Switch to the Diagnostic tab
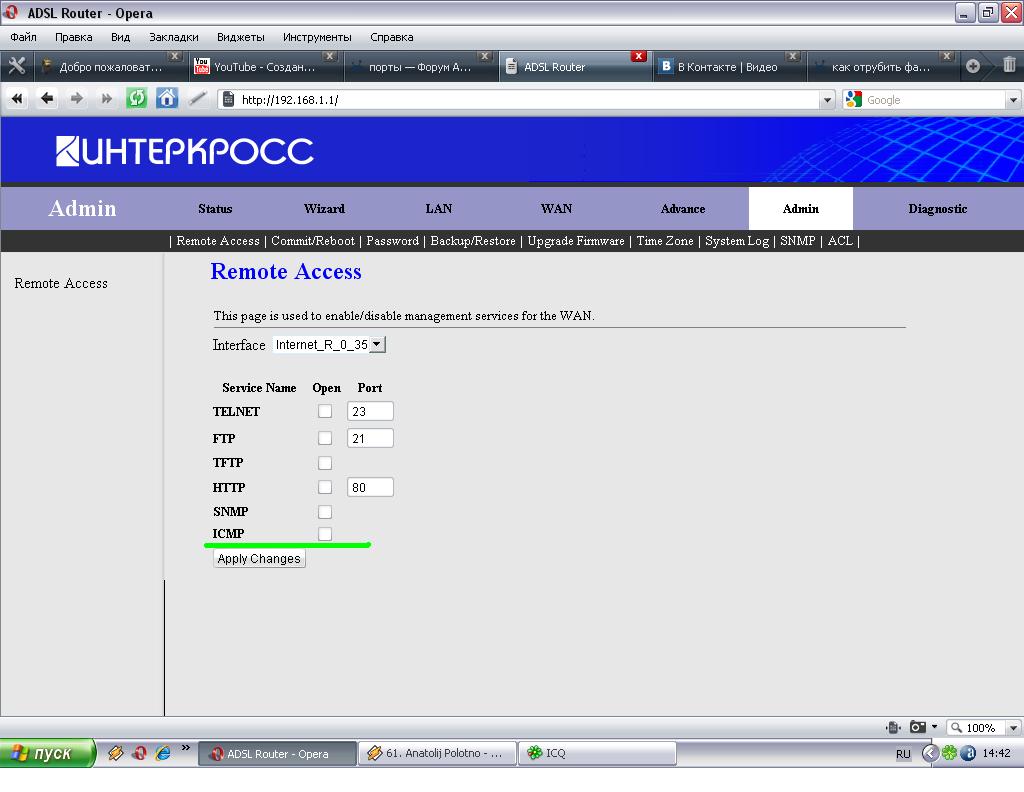1024x792 pixels. (x=937, y=209)
